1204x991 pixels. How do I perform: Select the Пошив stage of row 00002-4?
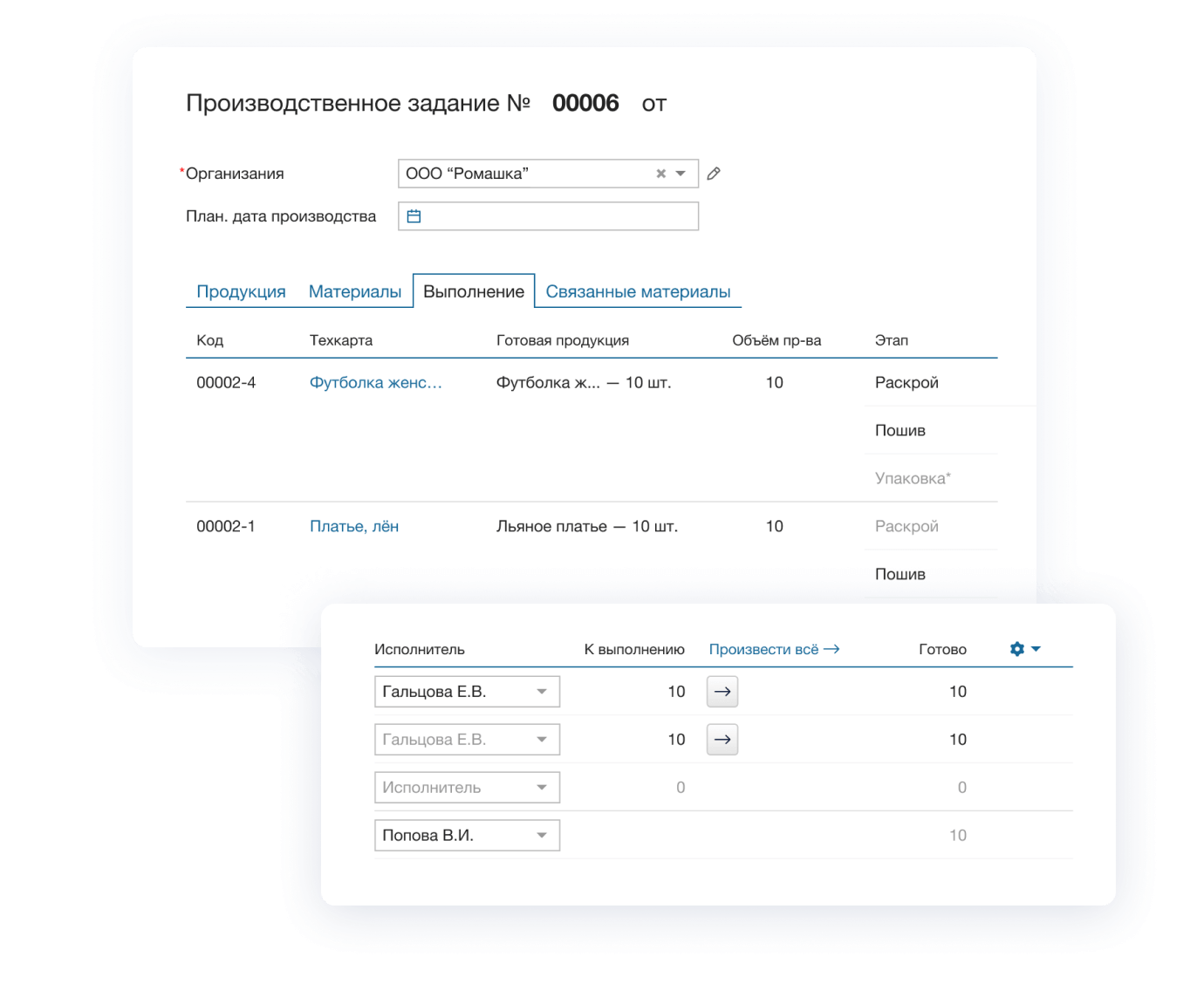tap(900, 431)
